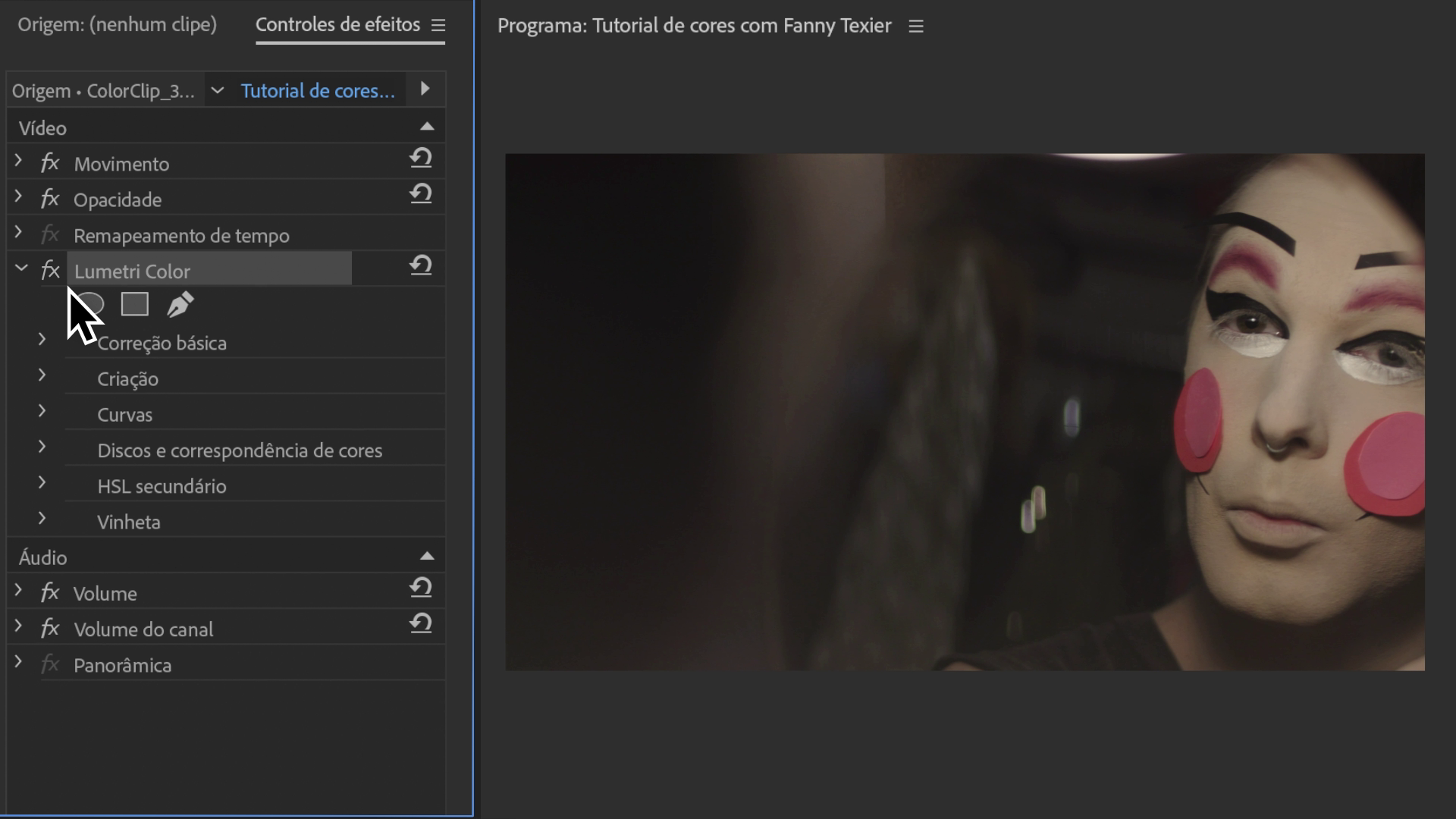Show timeline view with play arrow button

(425, 89)
